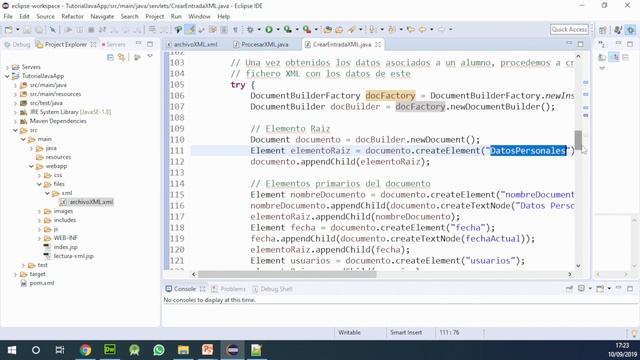Viewport: 640px width, 360px height.
Task: Toggle Show Whitespace Characters pilcrow icon
Action: [236, 29]
